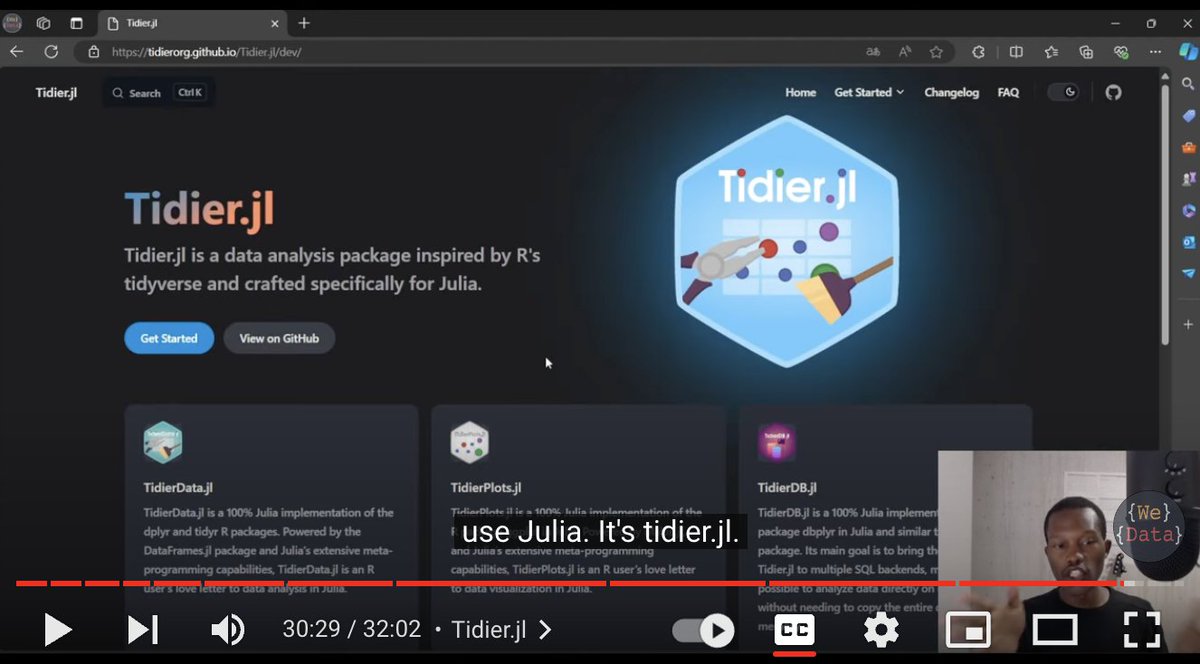Switch to miniplayer mode

tap(968, 630)
